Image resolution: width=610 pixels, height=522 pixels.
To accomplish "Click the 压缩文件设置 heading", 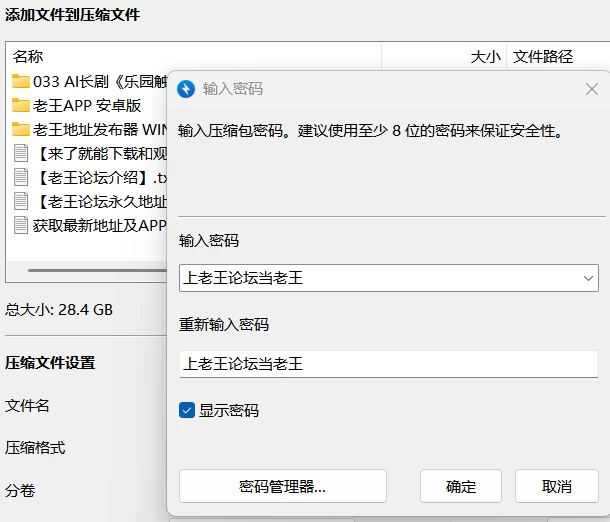I will 50,363.
